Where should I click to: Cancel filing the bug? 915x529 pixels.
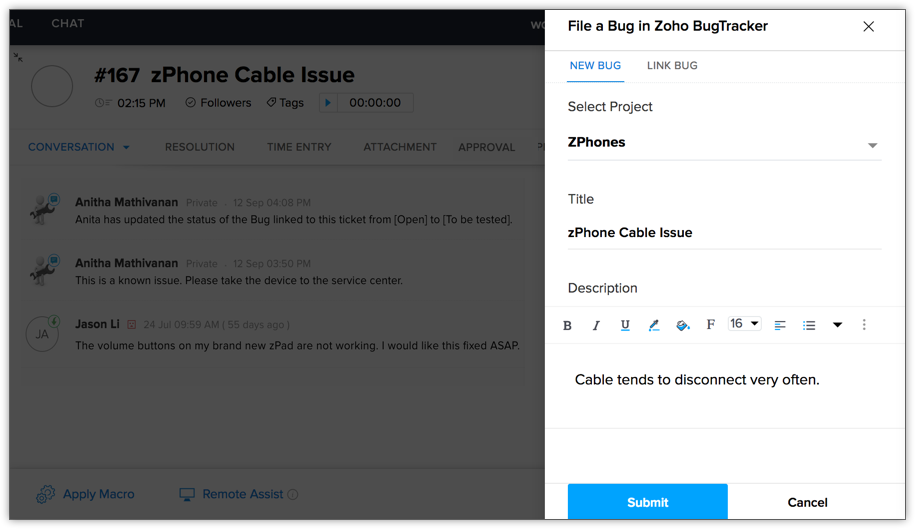(807, 502)
